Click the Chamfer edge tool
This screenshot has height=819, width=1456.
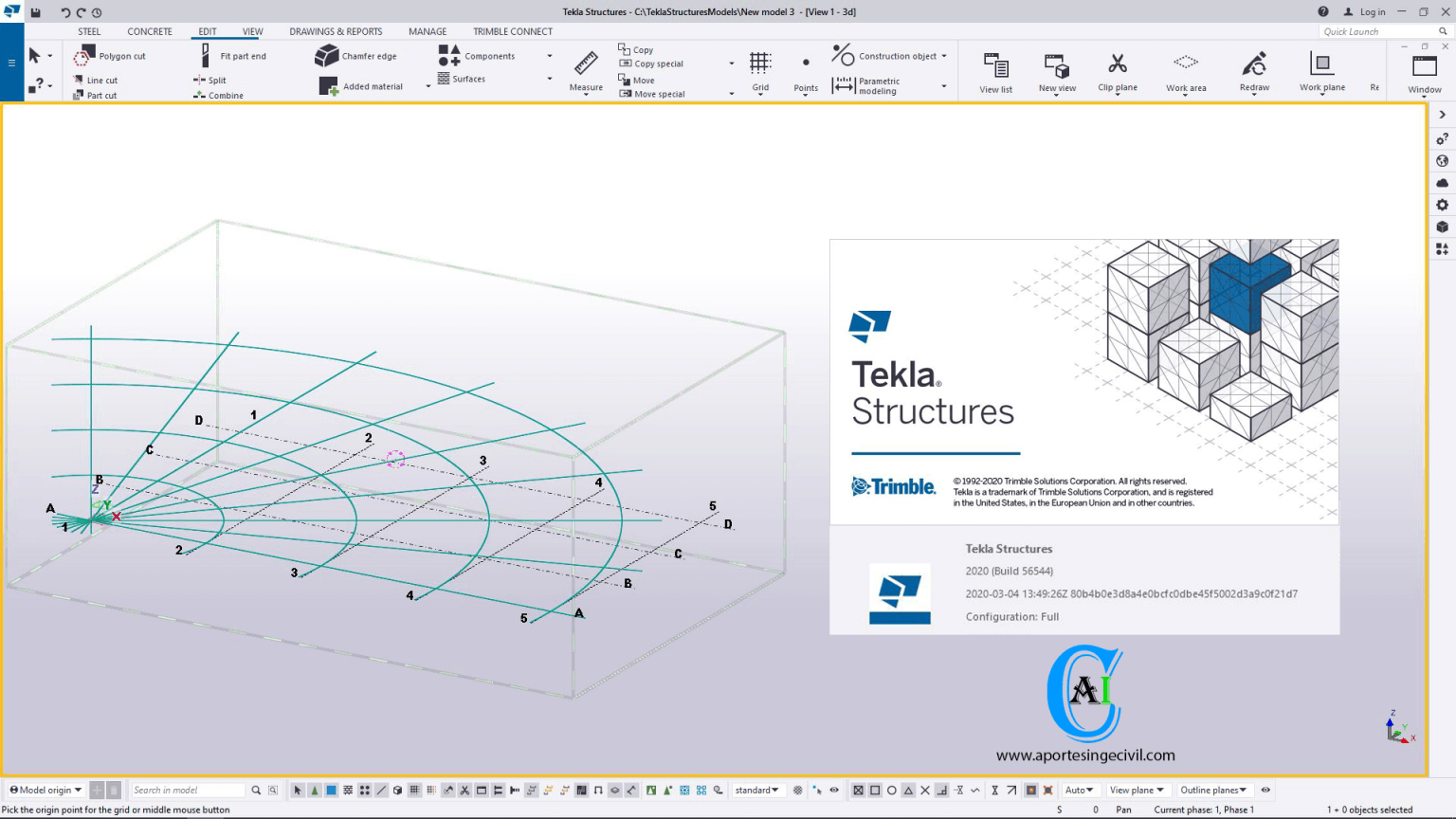355,56
